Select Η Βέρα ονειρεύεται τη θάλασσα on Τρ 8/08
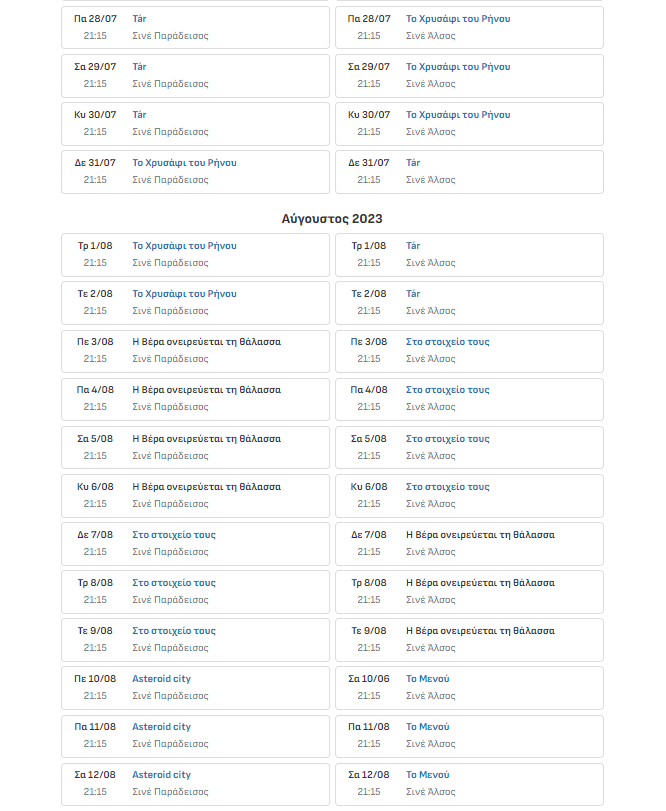Image resolution: width=666 pixels, height=811 pixels. pyautogui.click(x=480, y=583)
